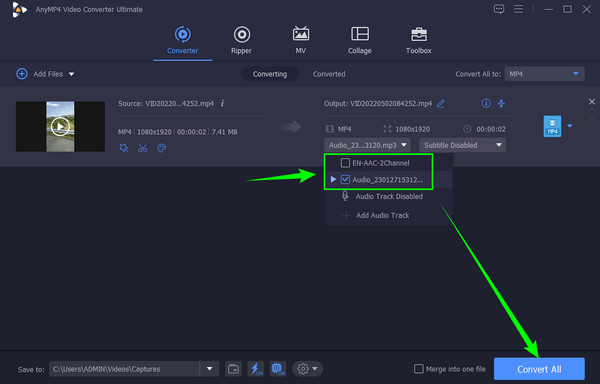Open output media info icon
600x384 pixels.
pyautogui.click(x=486, y=103)
